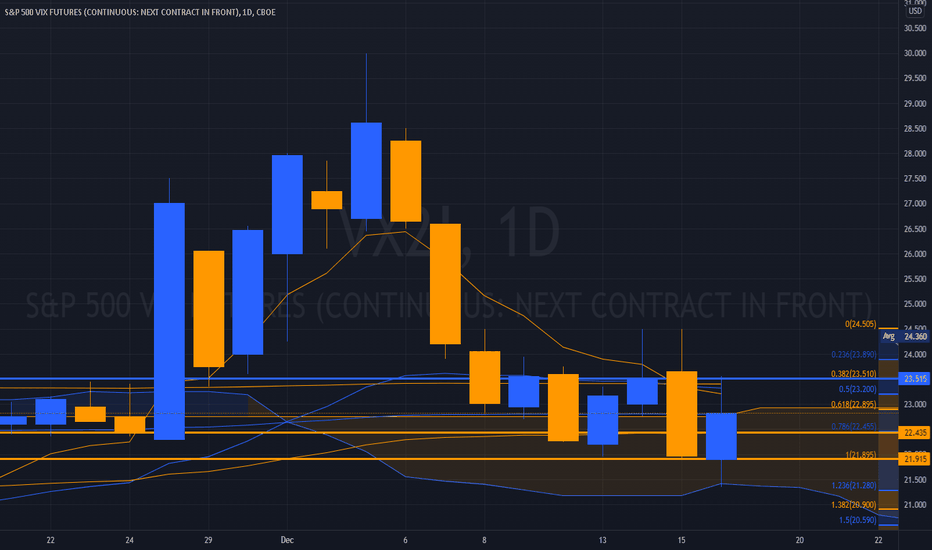Click Fibonacci label 0.5(23.200)

(x=857, y=389)
